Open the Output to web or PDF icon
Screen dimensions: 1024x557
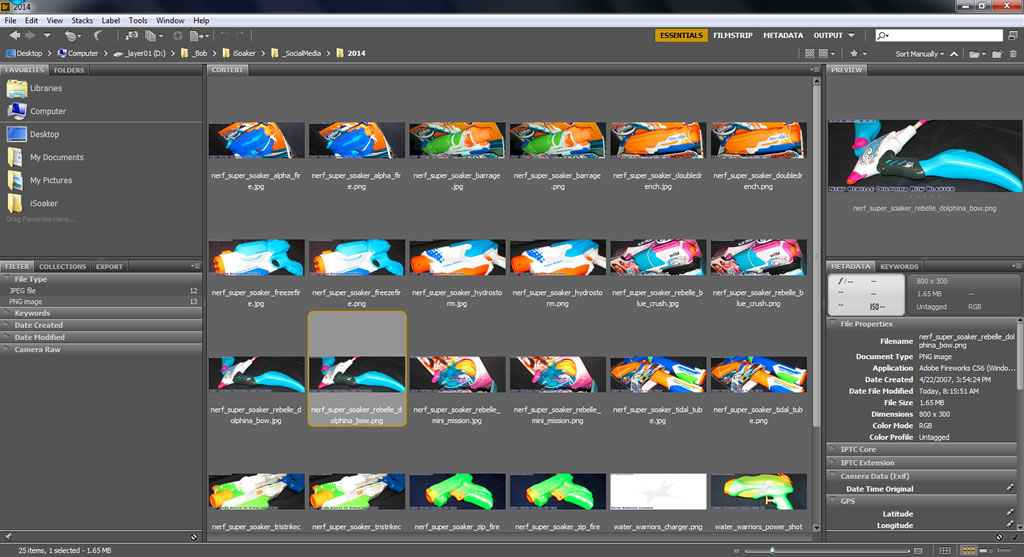[x=200, y=36]
